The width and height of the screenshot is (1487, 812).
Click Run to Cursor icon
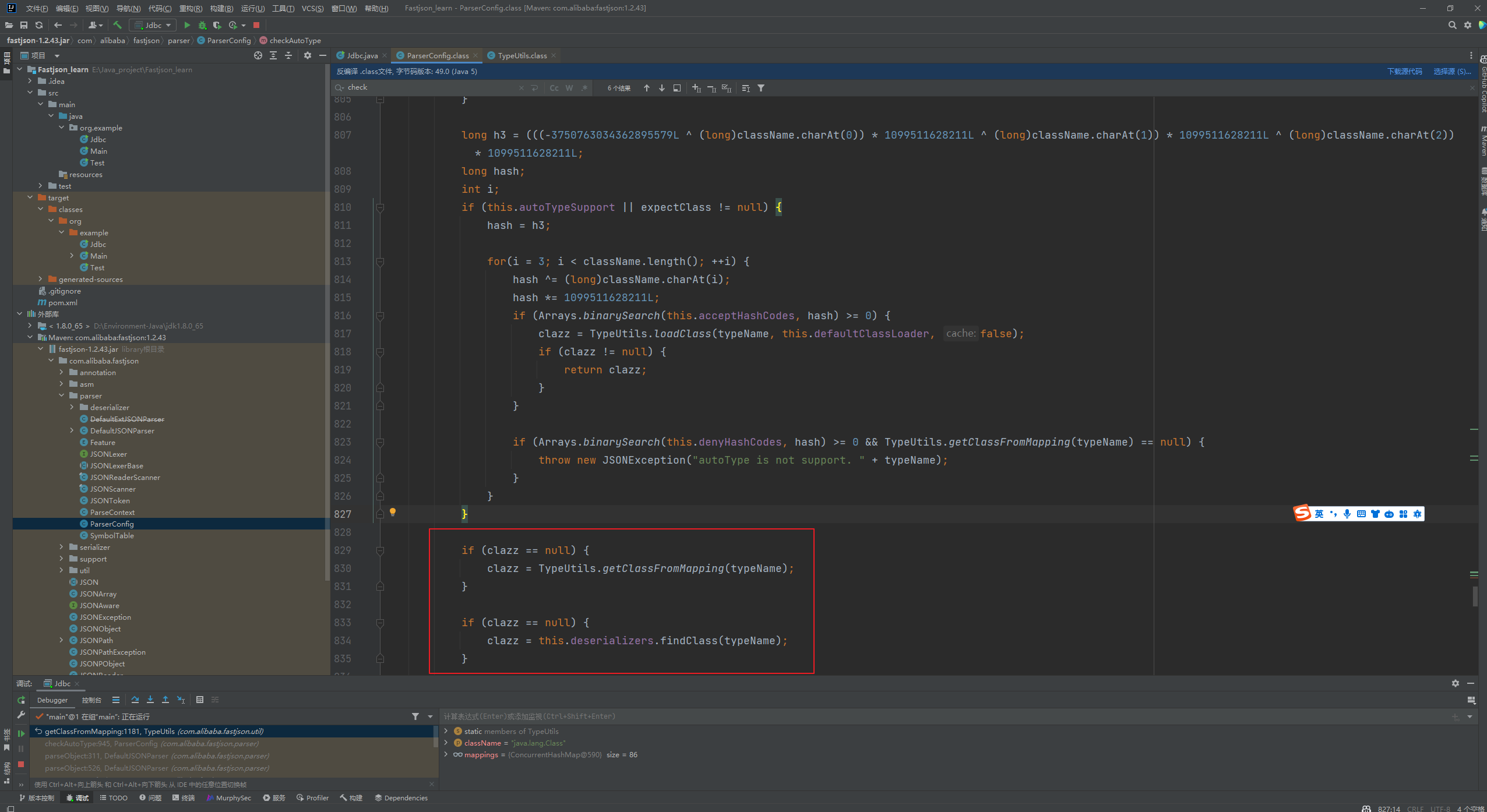click(181, 700)
